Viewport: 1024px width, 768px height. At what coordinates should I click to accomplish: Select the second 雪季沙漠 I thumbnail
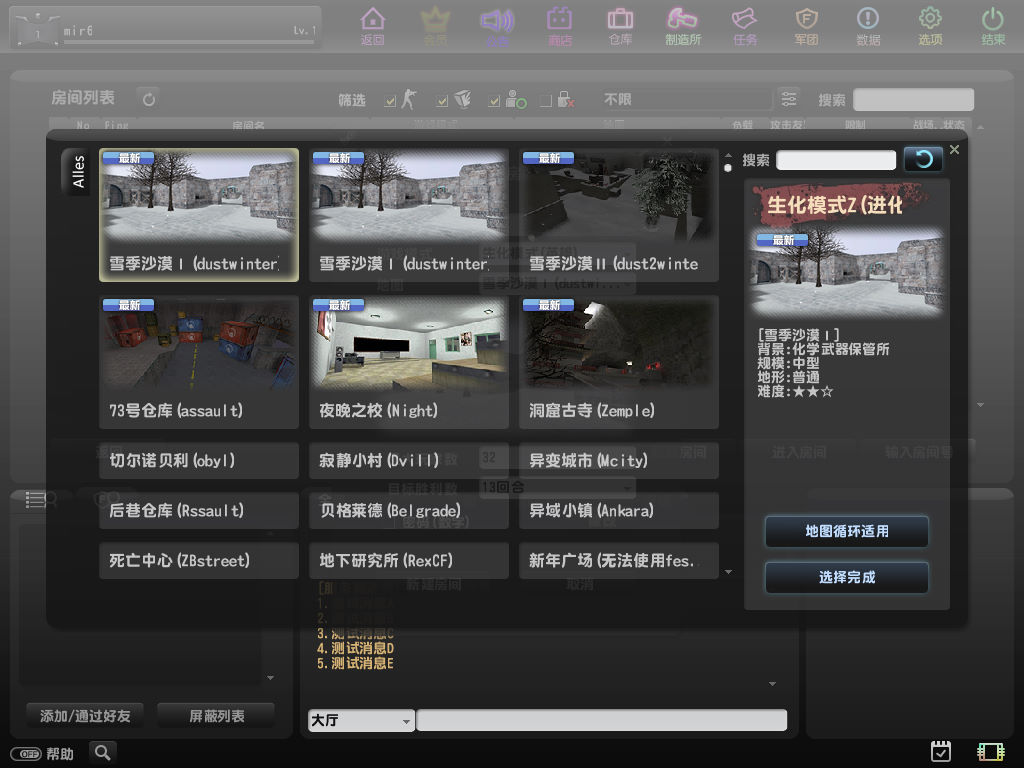(x=409, y=215)
